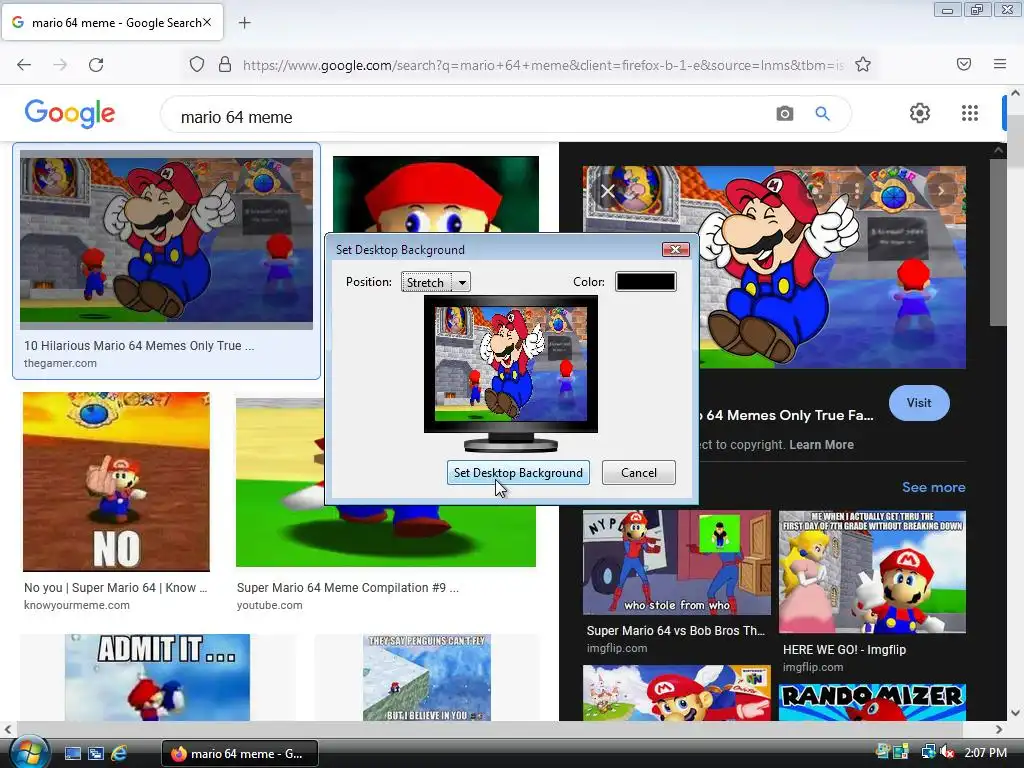Open the 'NO' Mario meme thumbnail

coord(116,482)
